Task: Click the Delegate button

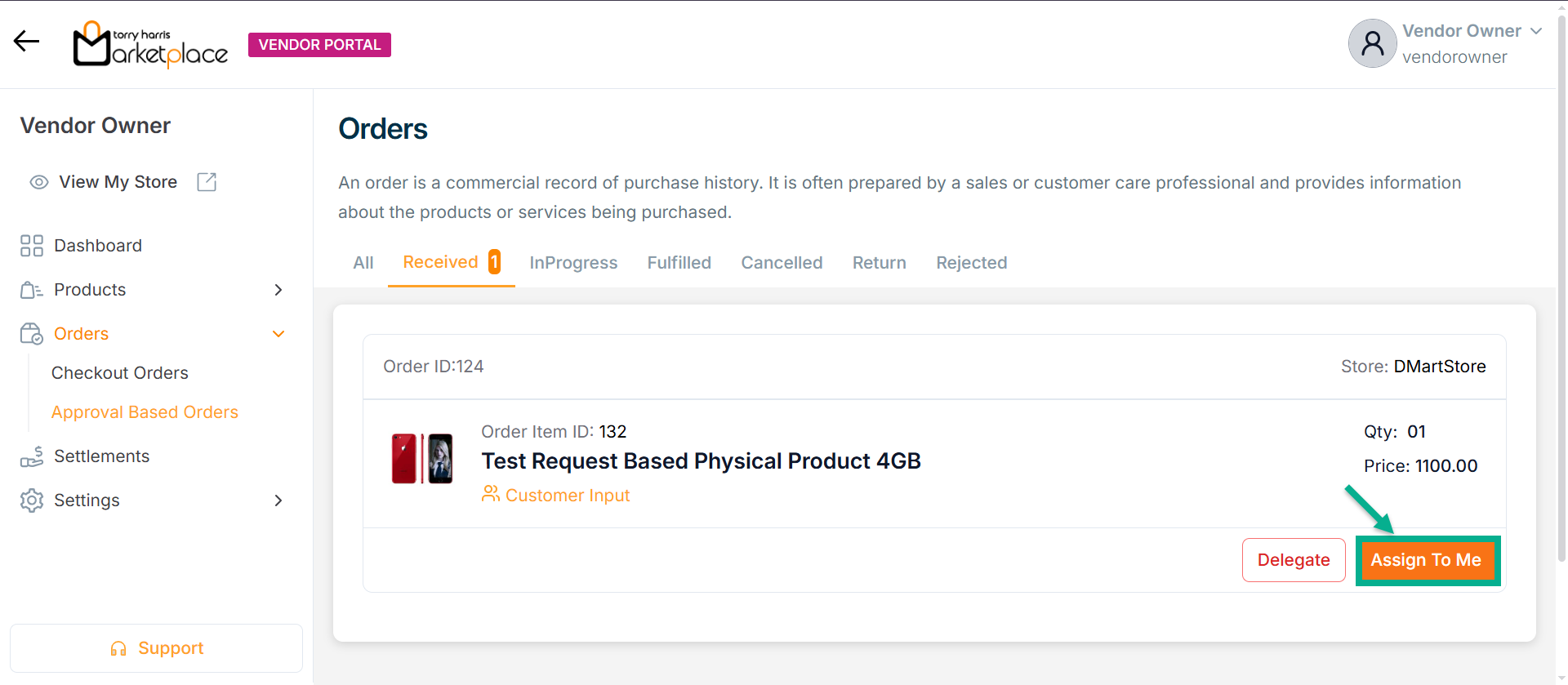Action: (x=1294, y=560)
